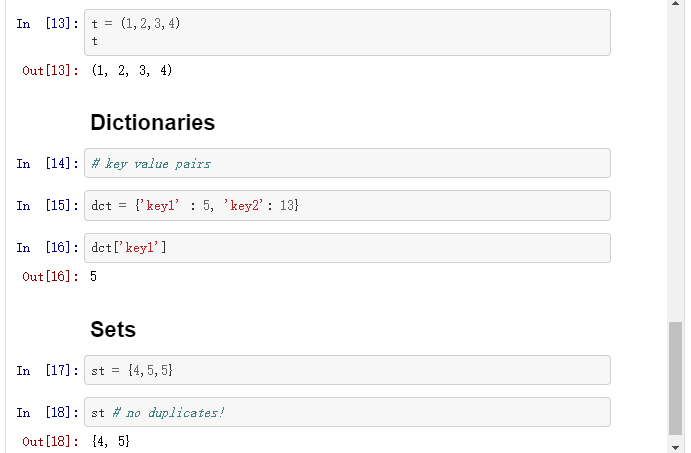
Task: Click the output value 5 of cell 16
Action: click(94, 276)
